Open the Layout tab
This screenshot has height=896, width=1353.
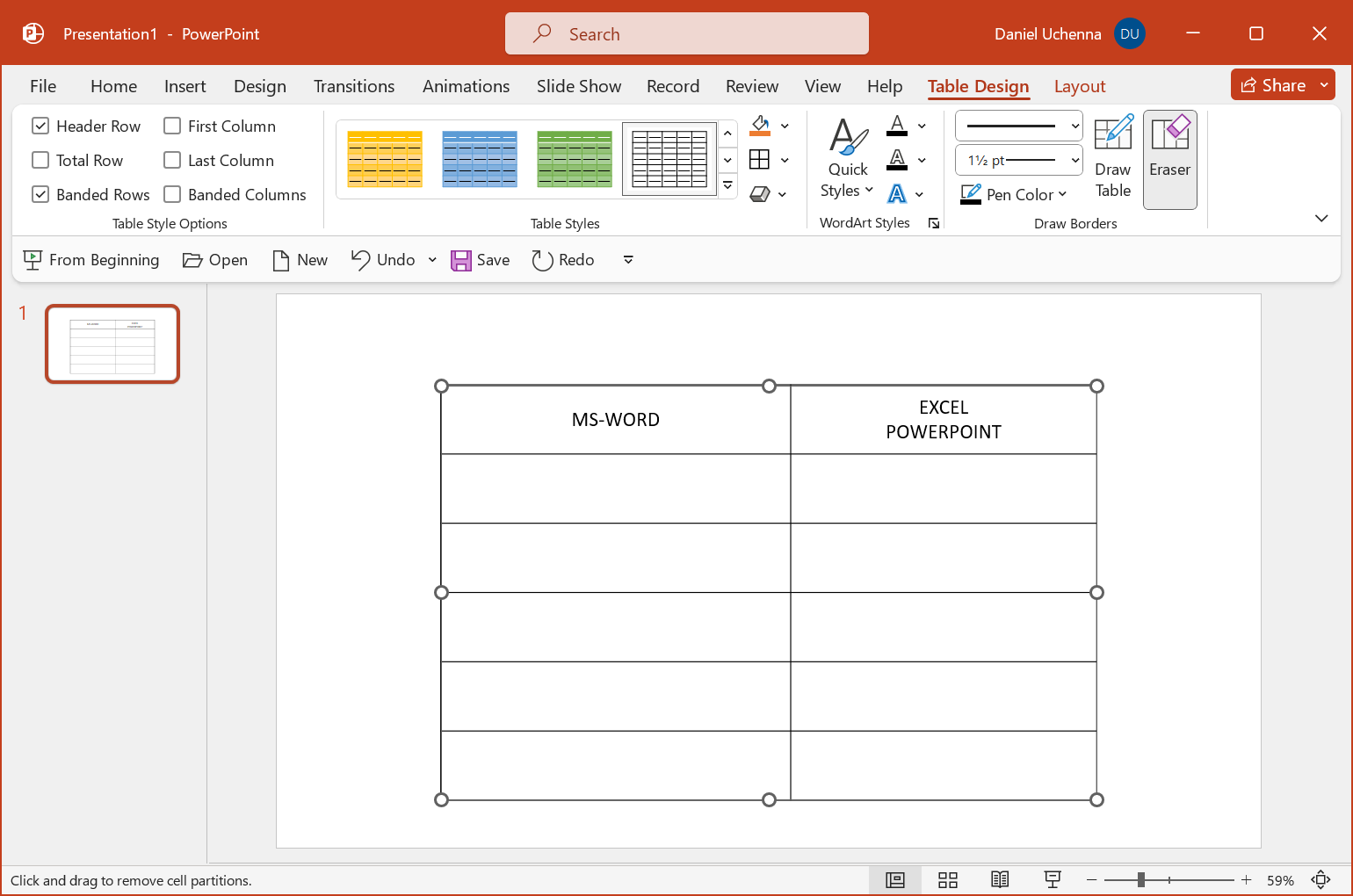(x=1079, y=86)
